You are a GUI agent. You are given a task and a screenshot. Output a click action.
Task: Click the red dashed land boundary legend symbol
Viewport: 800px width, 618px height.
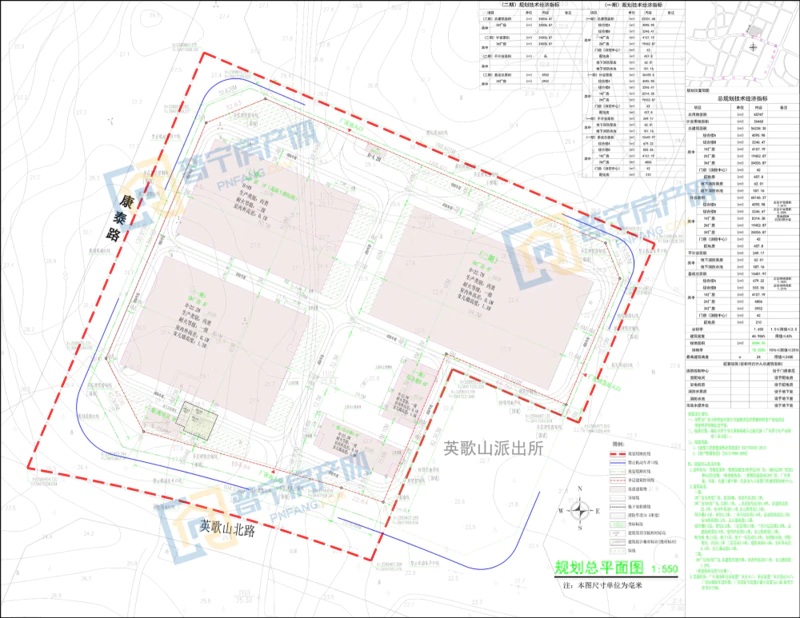click(x=619, y=455)
